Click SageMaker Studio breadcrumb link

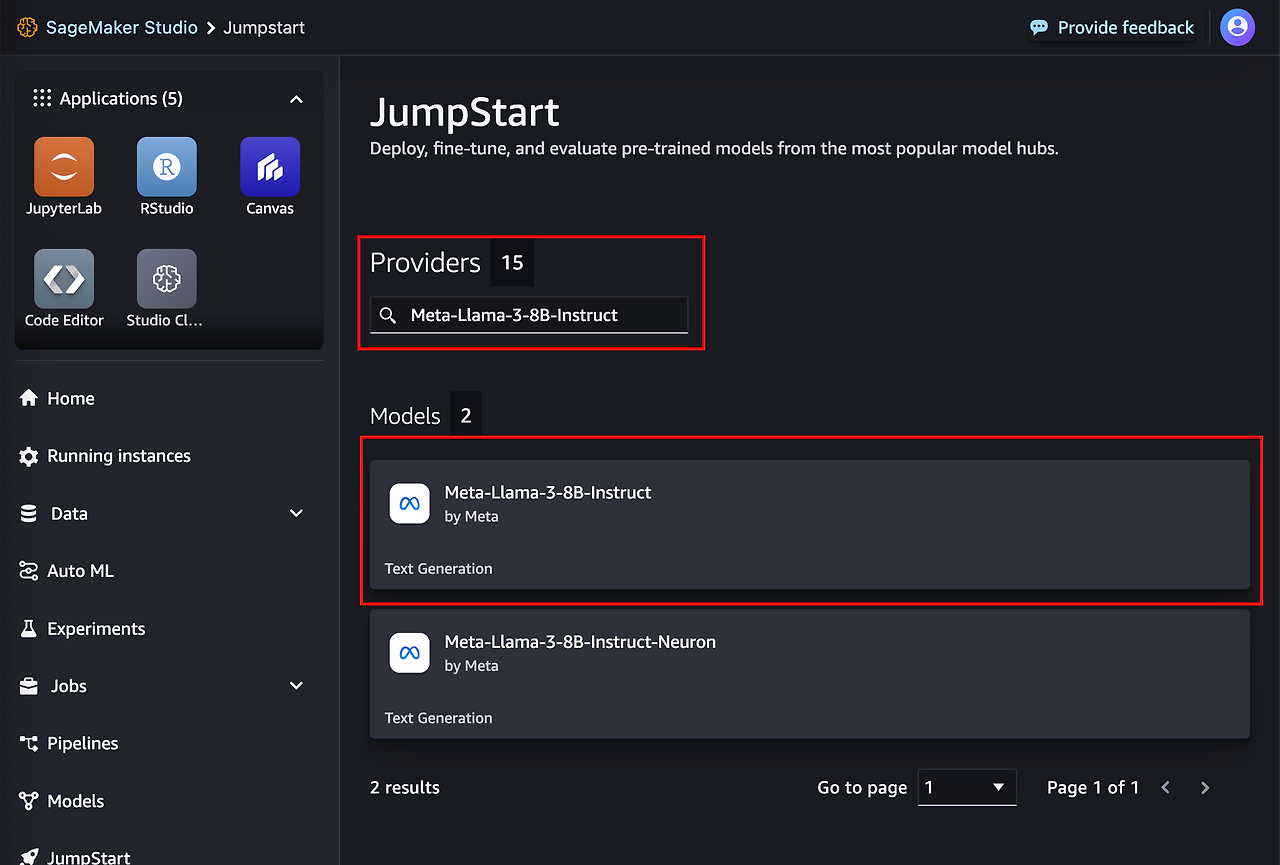[x=122, y=27]
